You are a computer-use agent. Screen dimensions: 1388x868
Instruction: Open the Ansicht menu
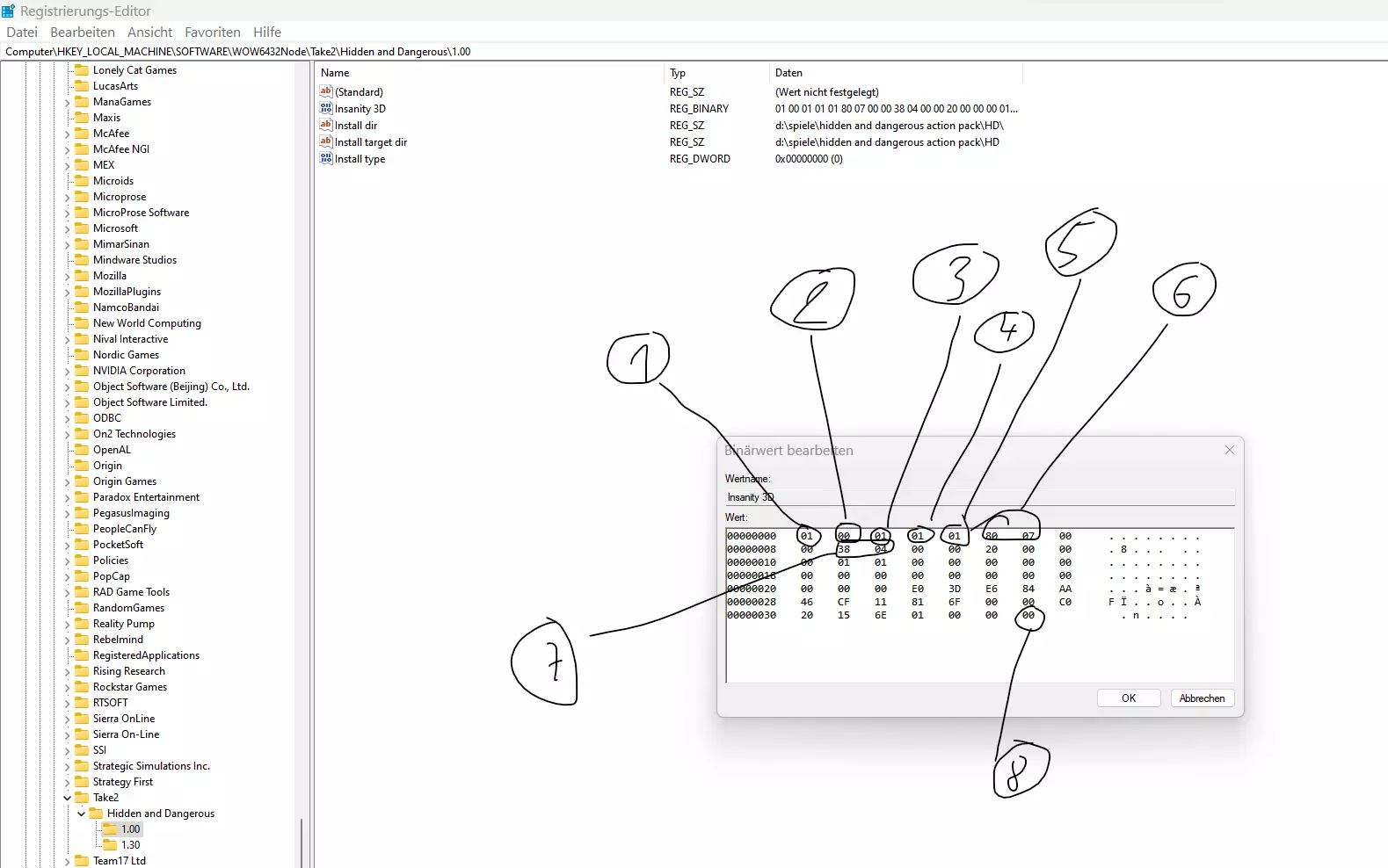(x=150, y=32)
